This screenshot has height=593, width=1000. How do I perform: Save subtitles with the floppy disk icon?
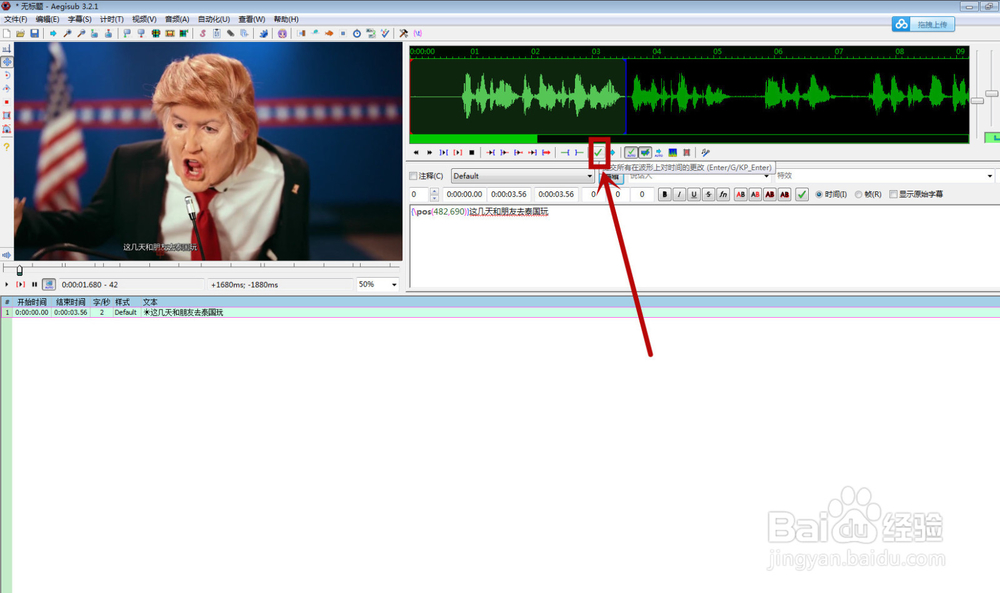[34, 33]
